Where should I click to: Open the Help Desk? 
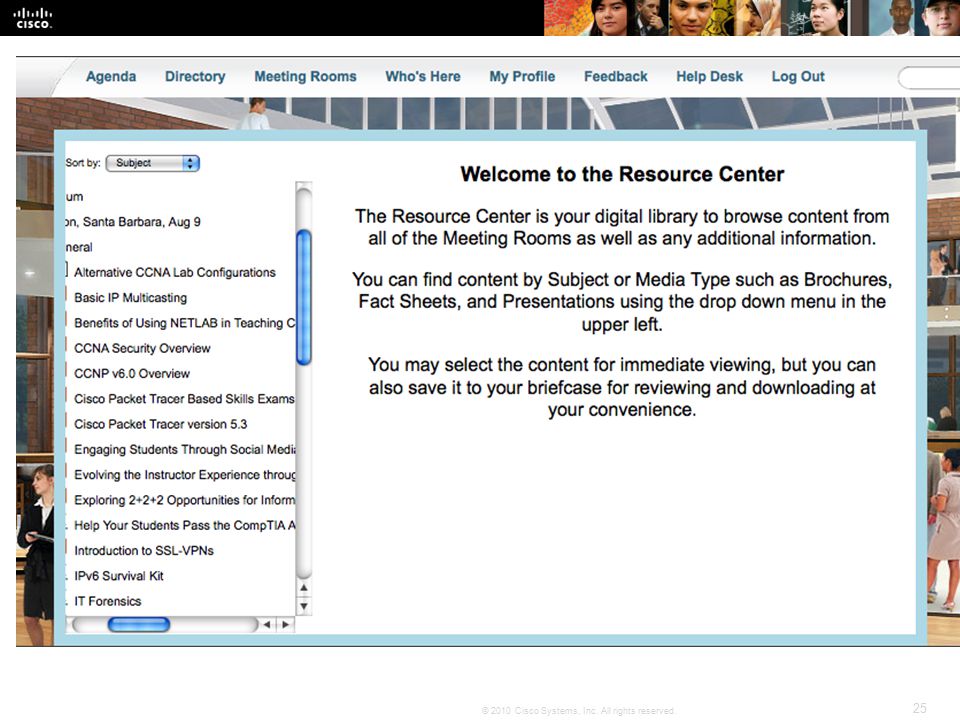click(x=709, y=77)
